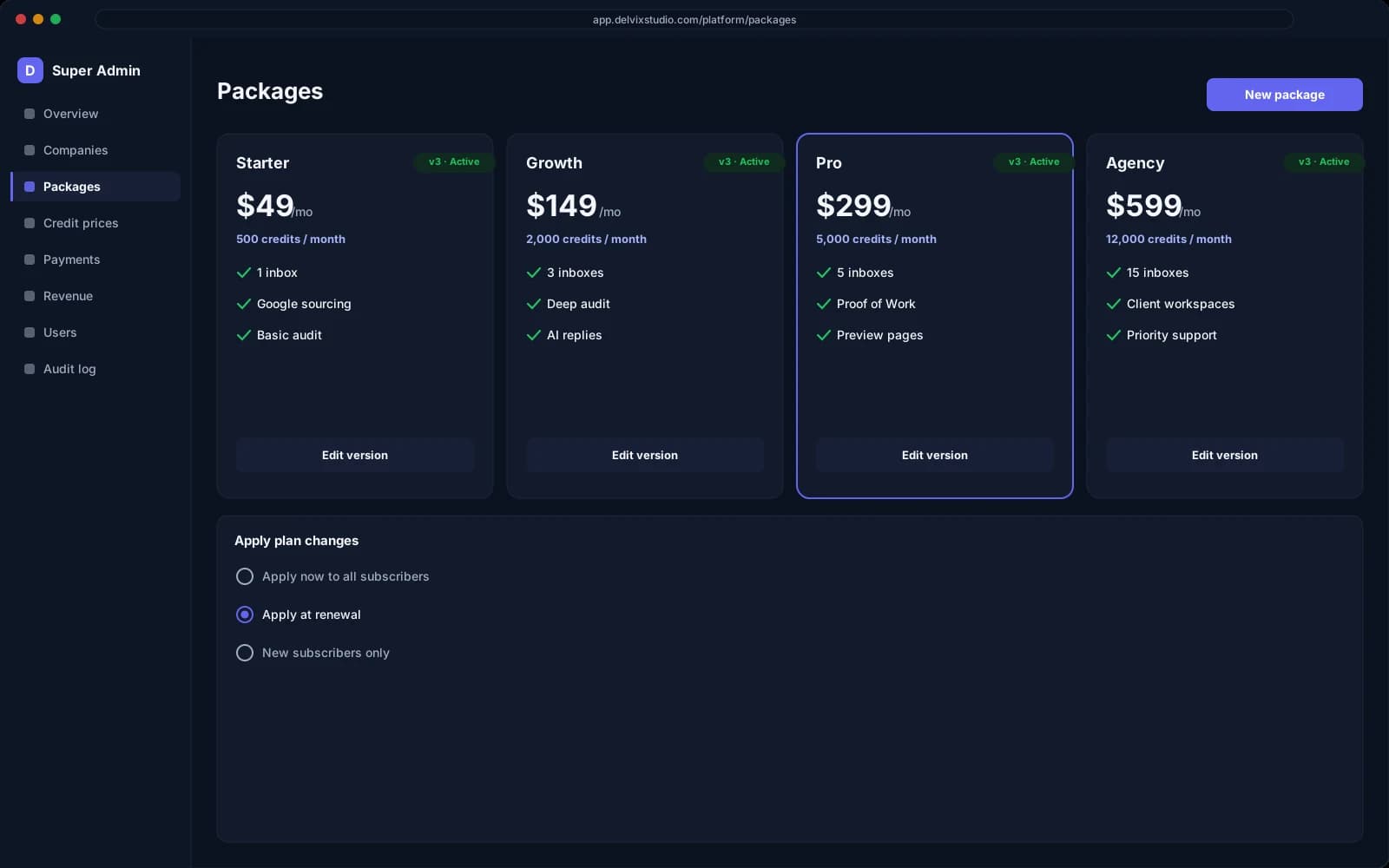Create a New package
The width and height of the screenshot is (1389, 868).
click(1284, 95)
